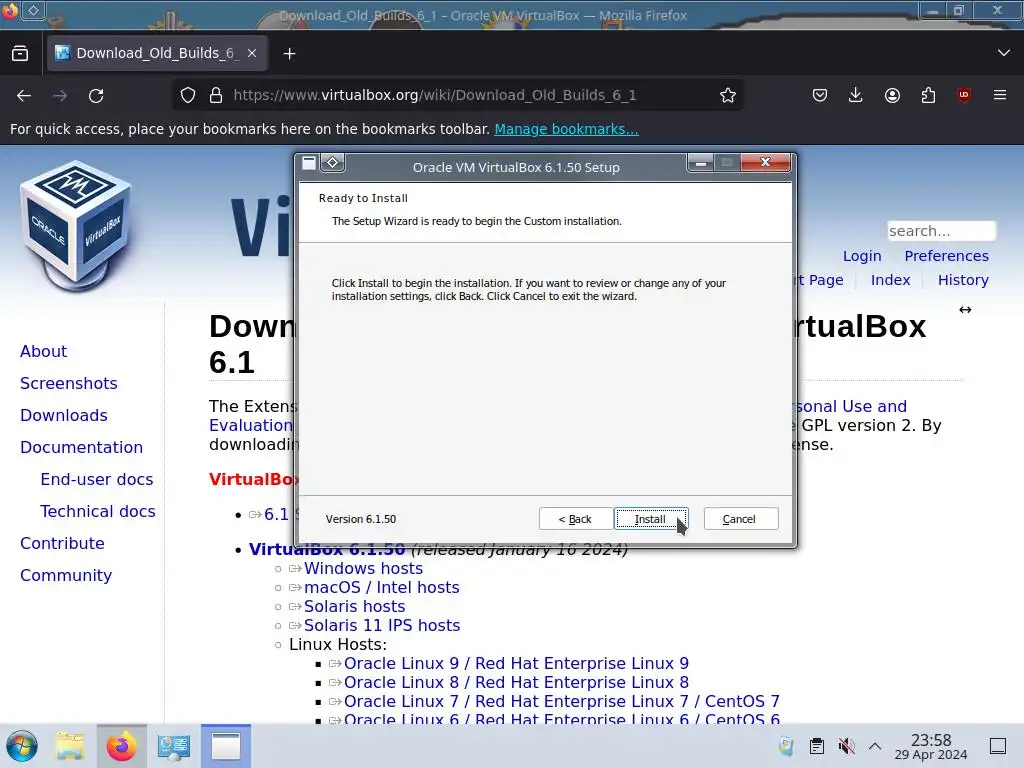Click the VirtualBox cube logo

click(76, 225)
